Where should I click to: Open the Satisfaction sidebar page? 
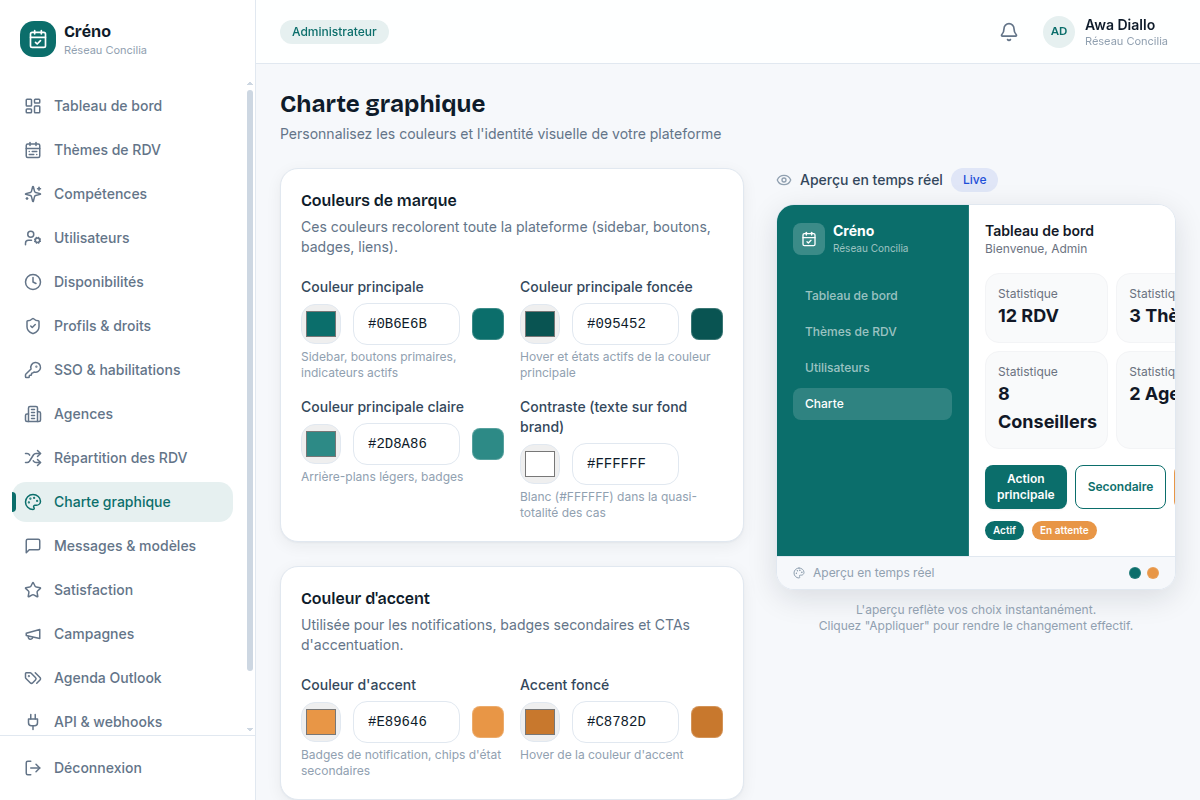(x=122, y=590)
